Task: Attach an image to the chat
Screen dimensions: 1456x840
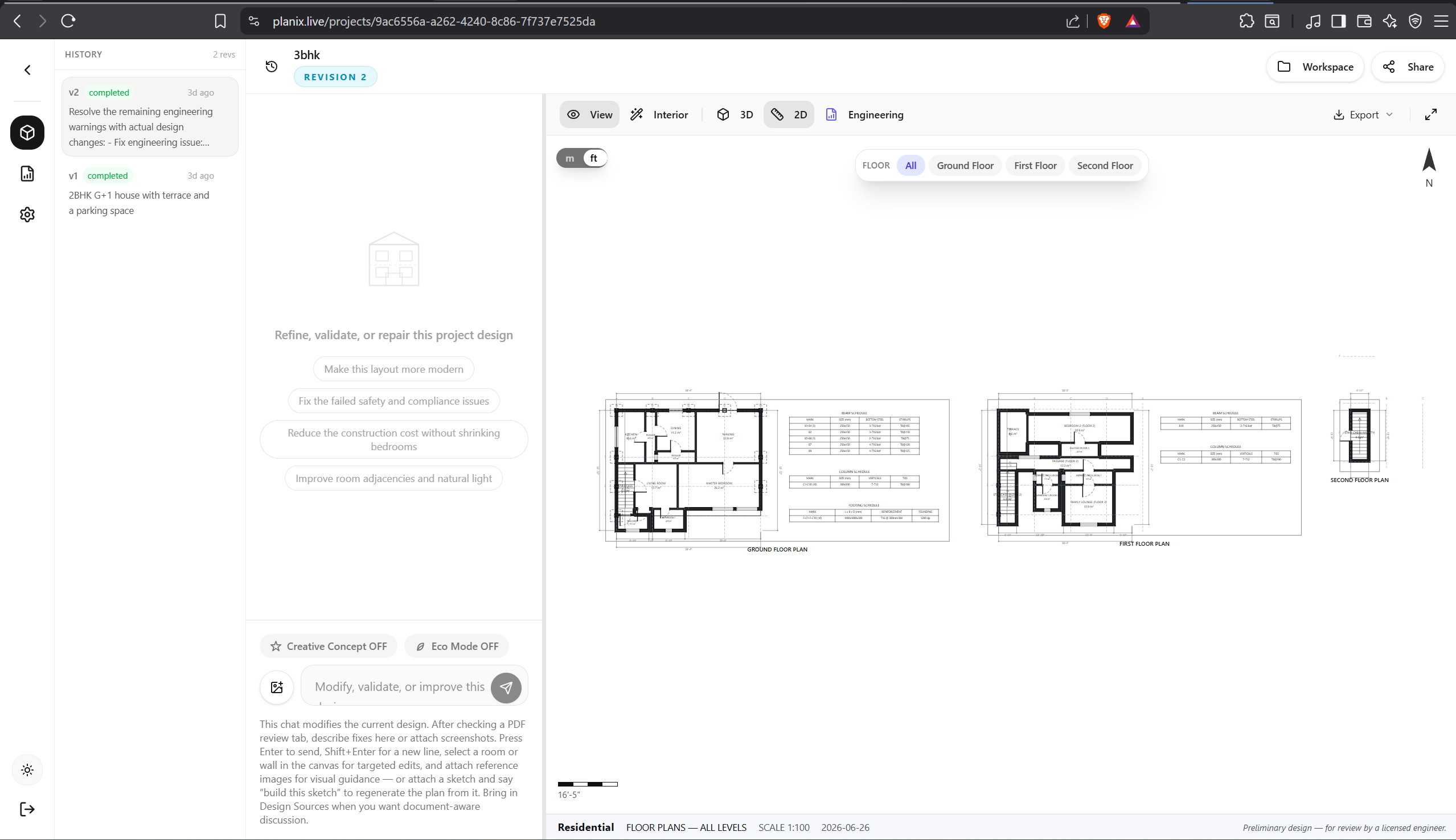Action: pyautogui.click(x=277, y=687)
